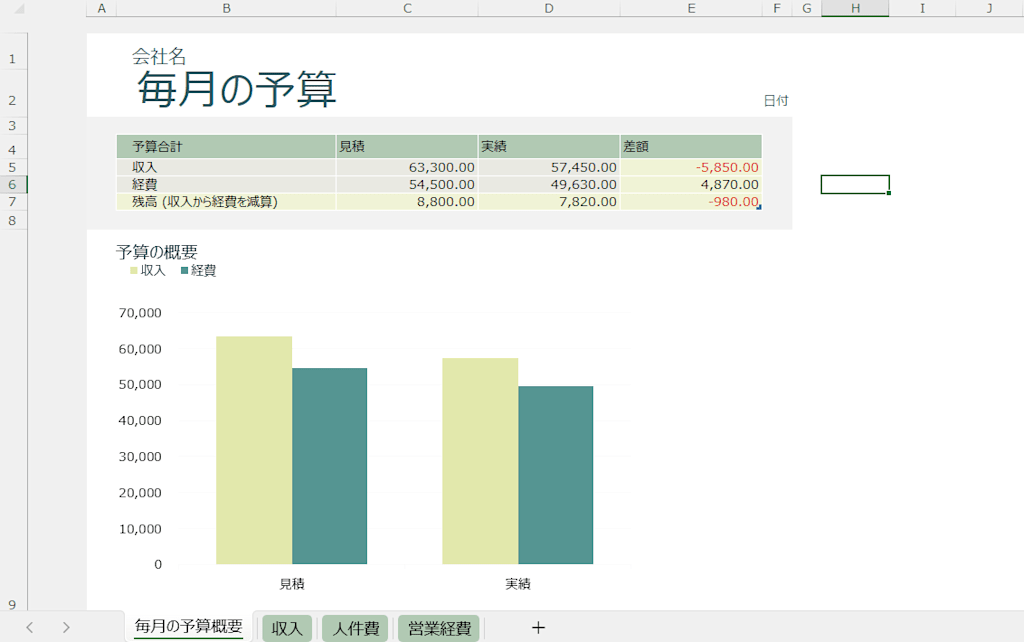
Task: Switch to the 人件費 sheet tab
Action: point(355,628)
